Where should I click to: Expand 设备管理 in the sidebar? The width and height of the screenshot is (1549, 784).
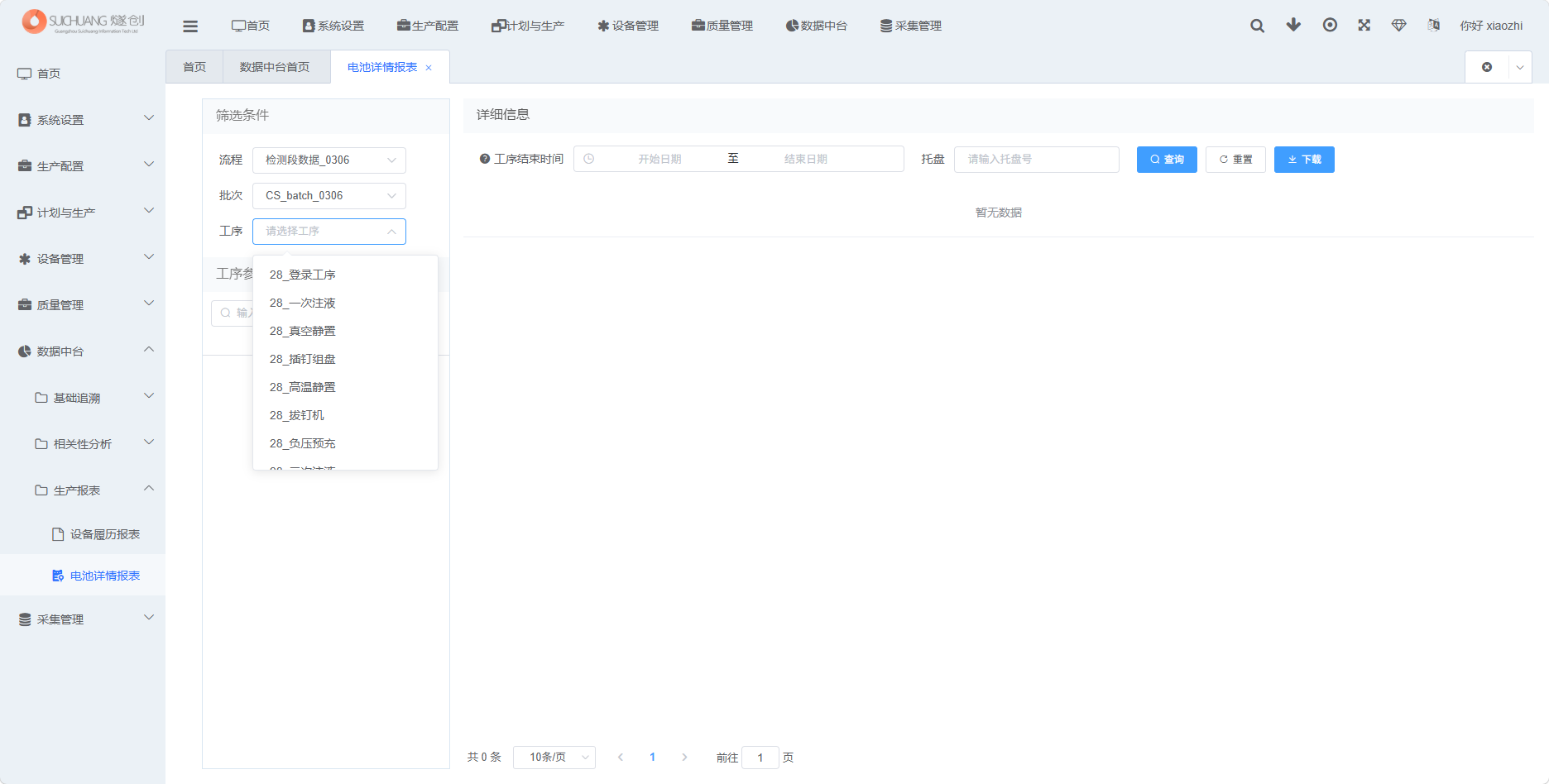pos(83,259)
